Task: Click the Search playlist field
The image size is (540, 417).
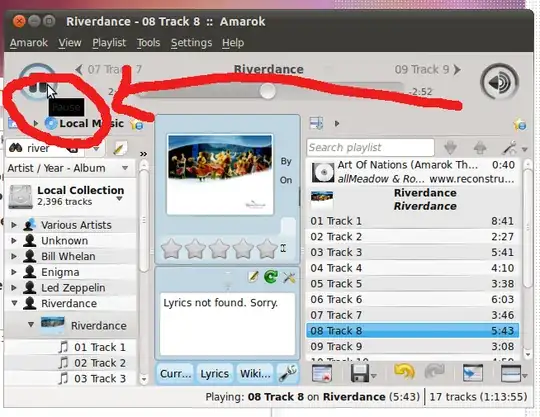Action: point(370,147)
